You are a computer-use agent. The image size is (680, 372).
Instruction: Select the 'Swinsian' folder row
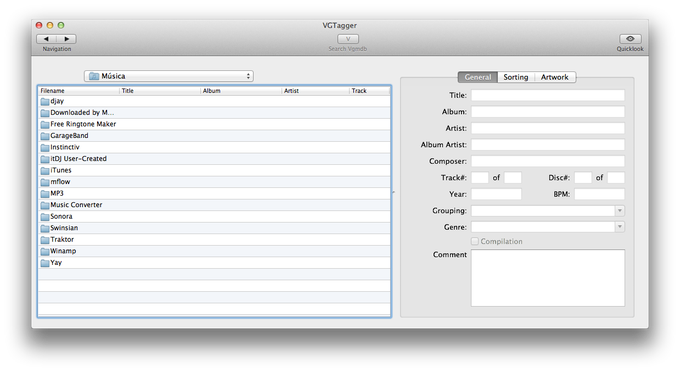tap(214, 228)
